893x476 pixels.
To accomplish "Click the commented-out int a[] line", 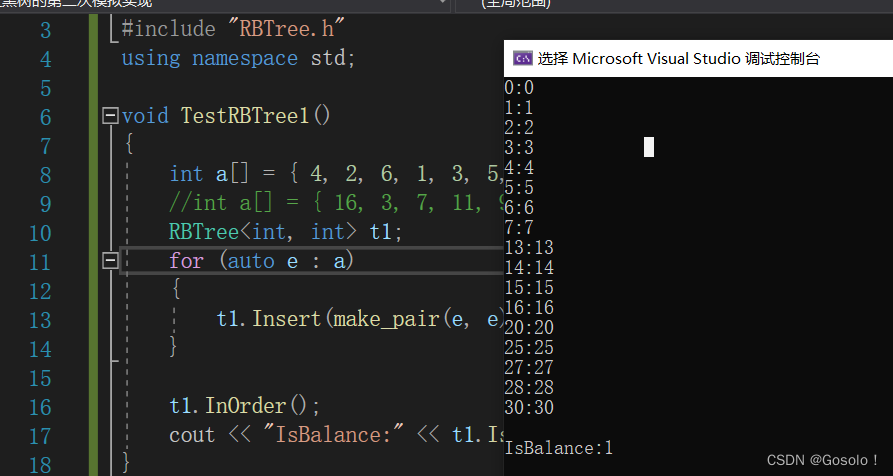I will (335, 203).
